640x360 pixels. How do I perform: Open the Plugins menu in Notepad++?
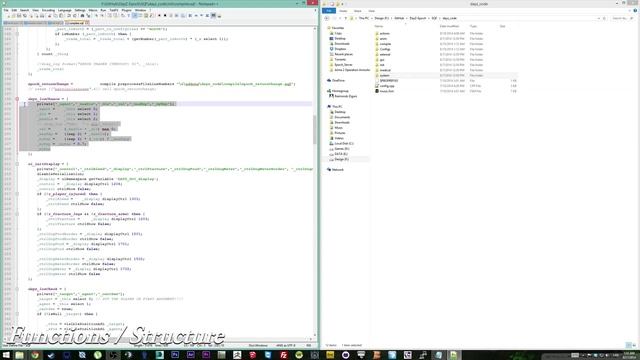pos(127,10)
